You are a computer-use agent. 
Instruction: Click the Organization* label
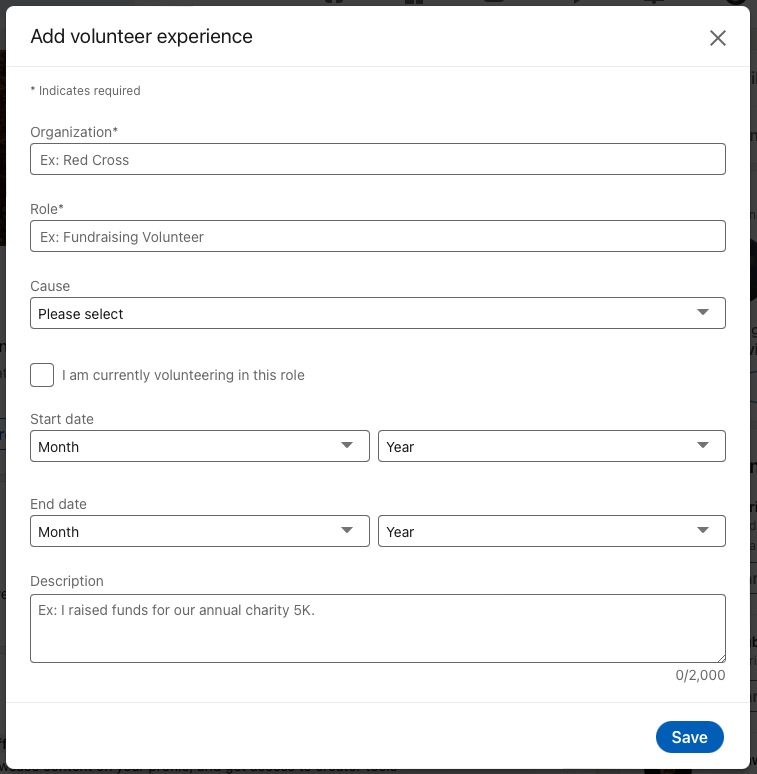[74, 132]
